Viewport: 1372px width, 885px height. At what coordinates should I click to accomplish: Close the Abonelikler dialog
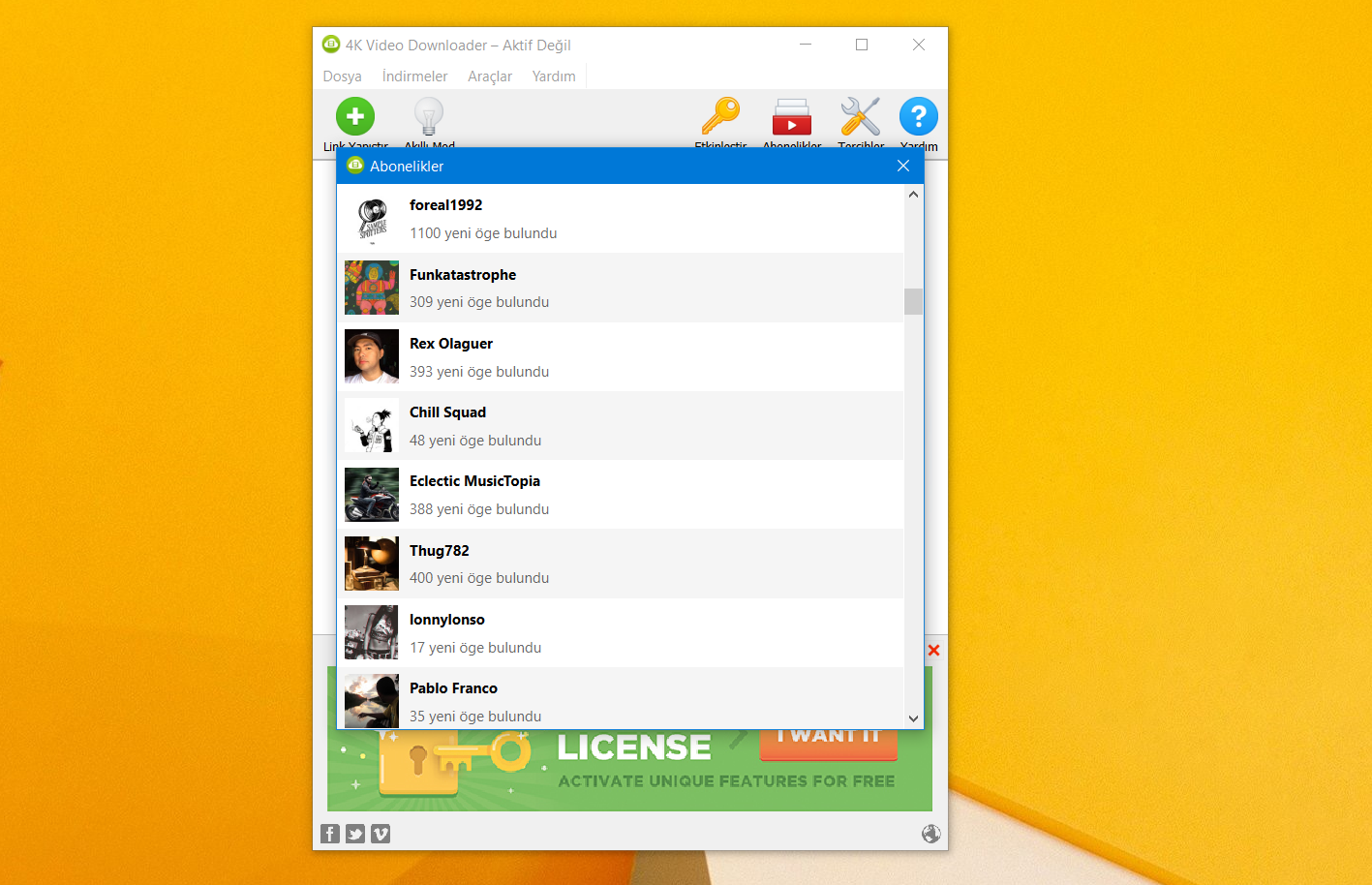click(x=903, y=166)
